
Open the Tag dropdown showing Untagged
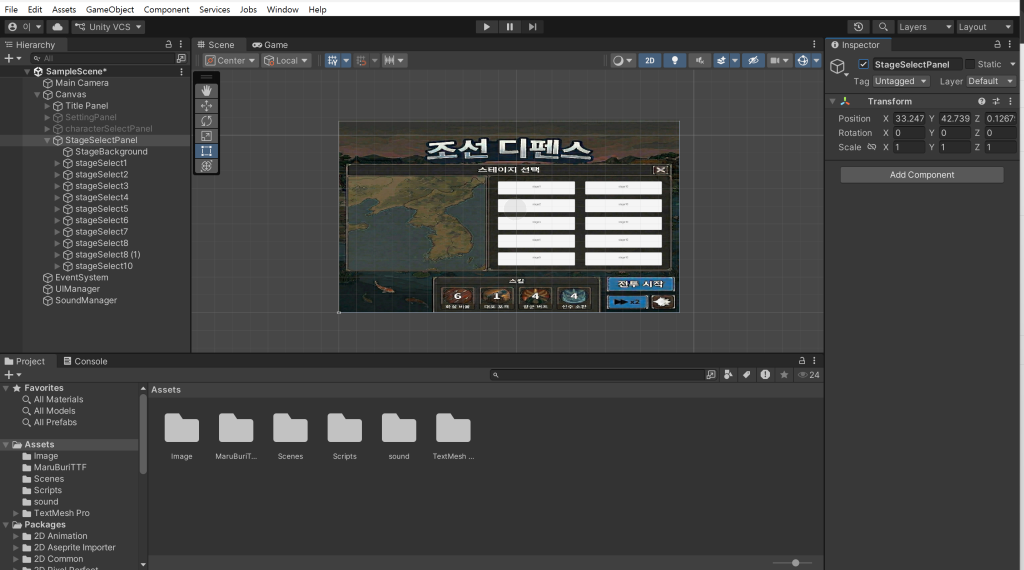coord(901,81)
